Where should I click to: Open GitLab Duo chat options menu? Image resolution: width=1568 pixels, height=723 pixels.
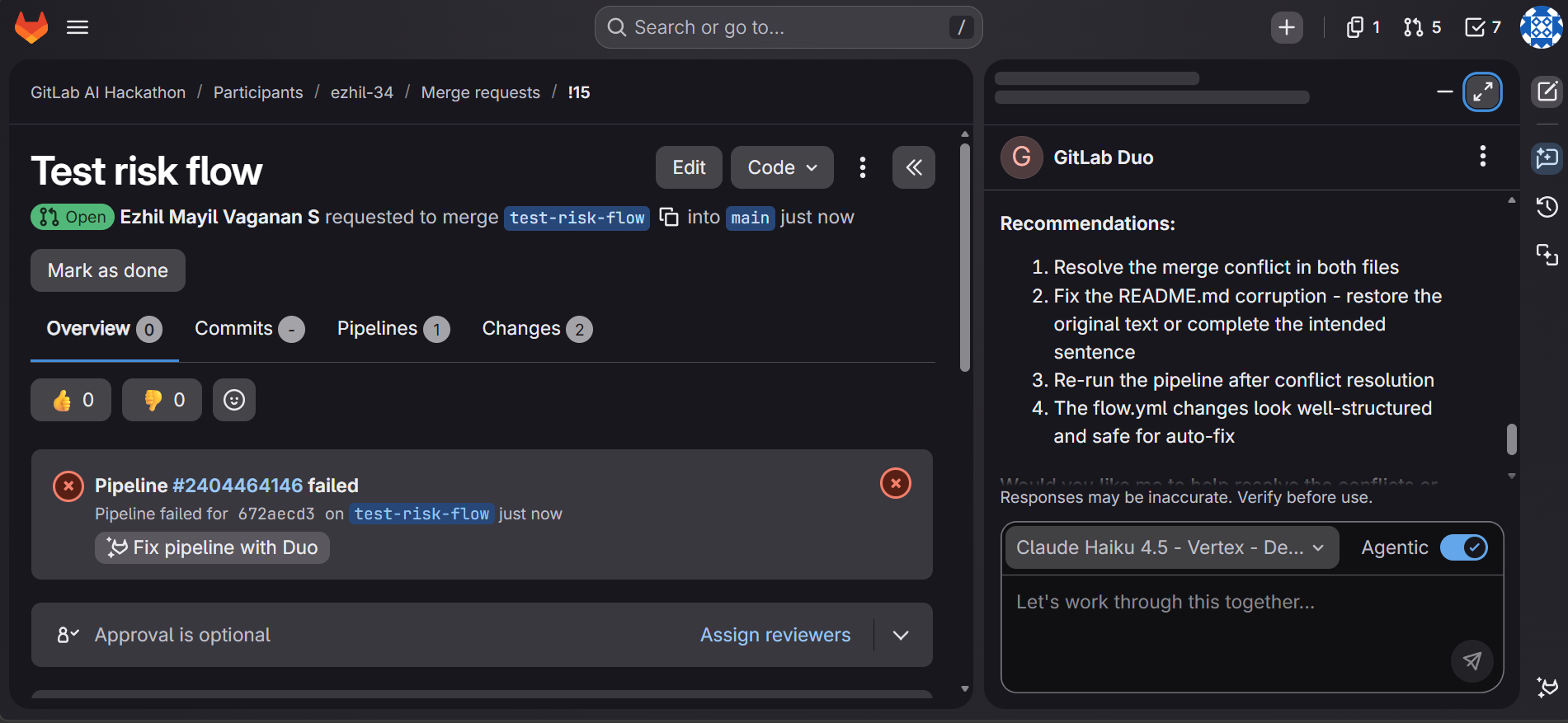click(1483, 157)
